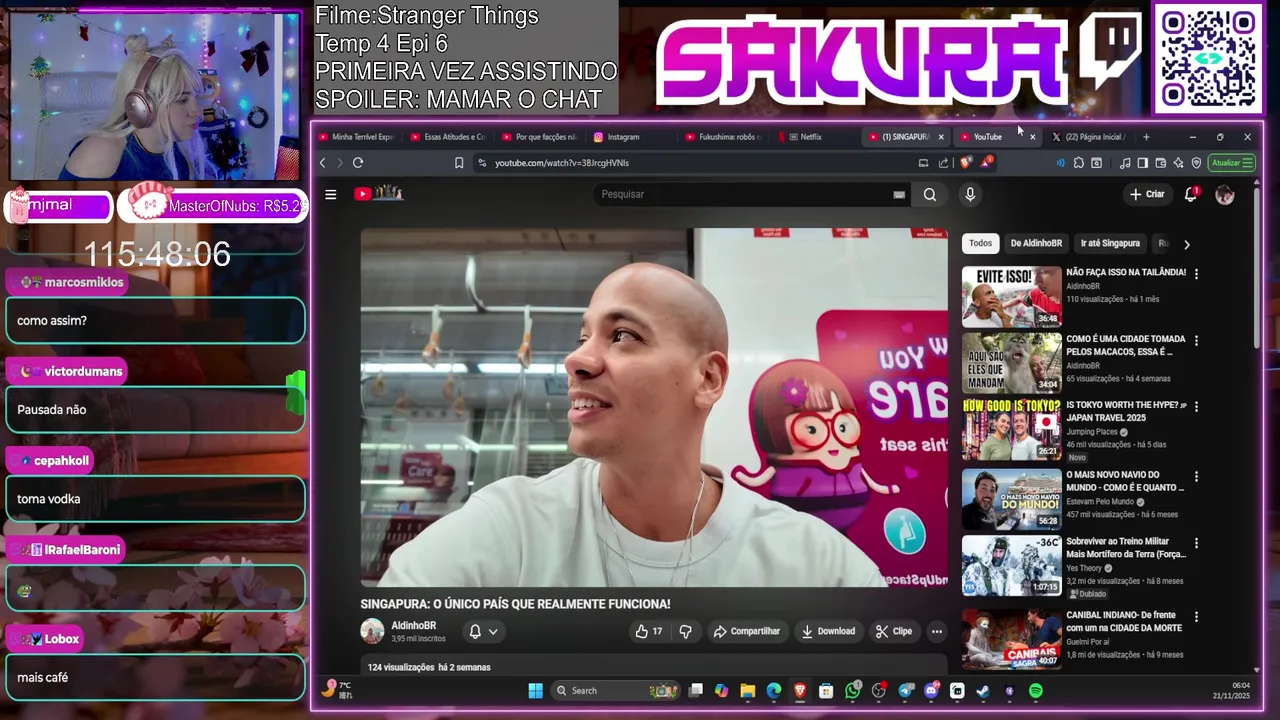
Task: Open the NÃO FAÇA ISSO NA TAILÂNDIA thumbnail
Action: click(x=1011, y=296)
